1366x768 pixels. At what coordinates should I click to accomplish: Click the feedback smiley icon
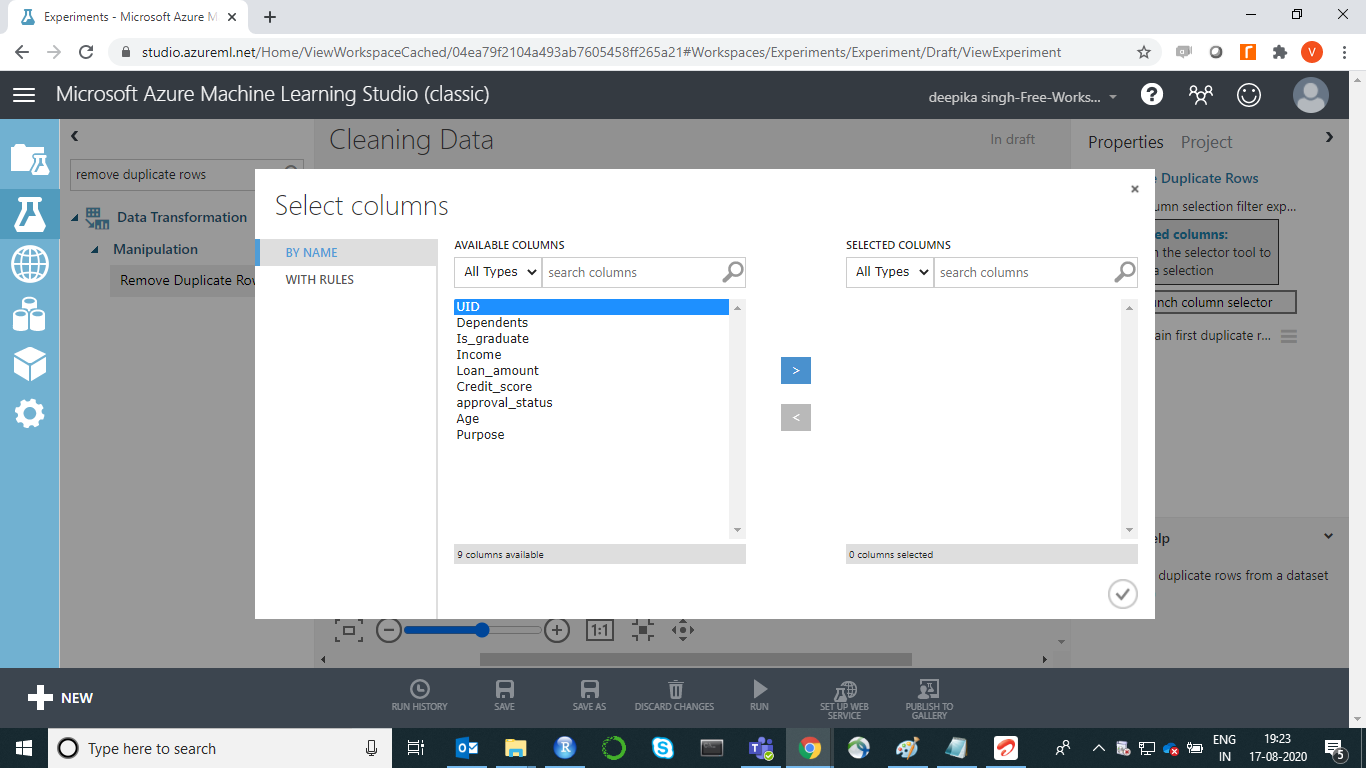1249,95
